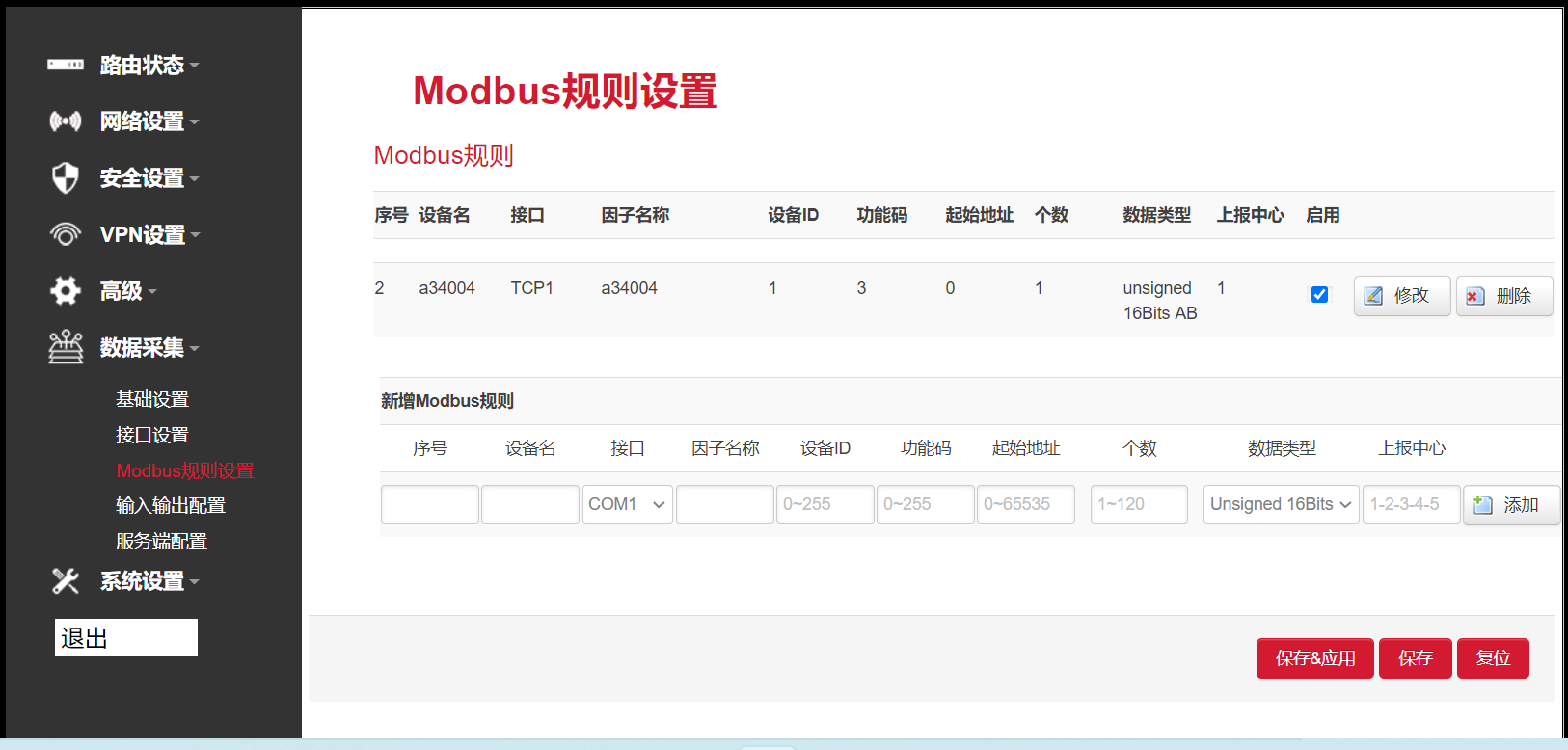Click the 添加 button to add rule

(x=1510, y=505)
